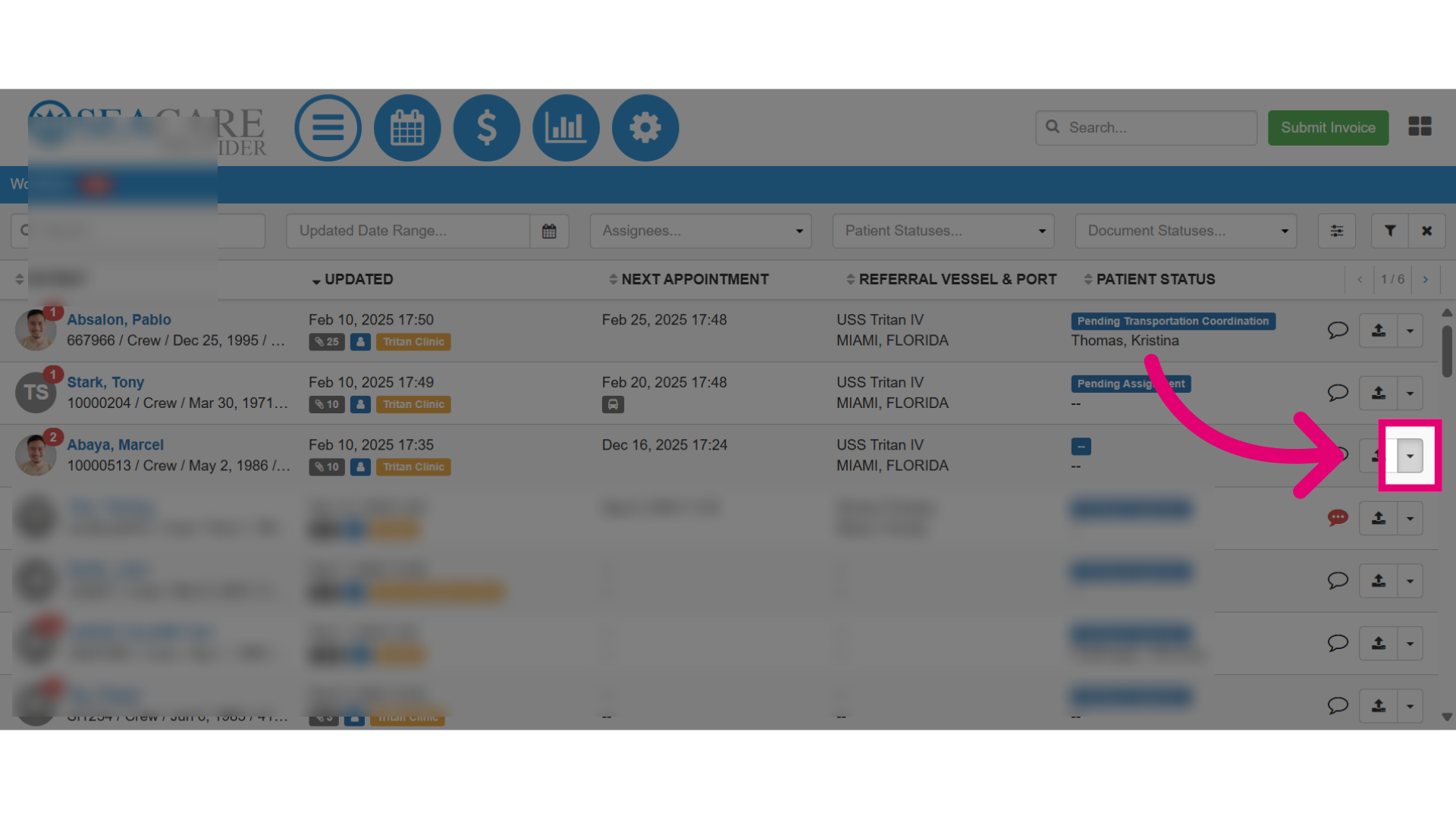Click Absalon Pablo's avatar photo
The width and height of the screenshot is (1456, 819).
[x=36, y=330]
